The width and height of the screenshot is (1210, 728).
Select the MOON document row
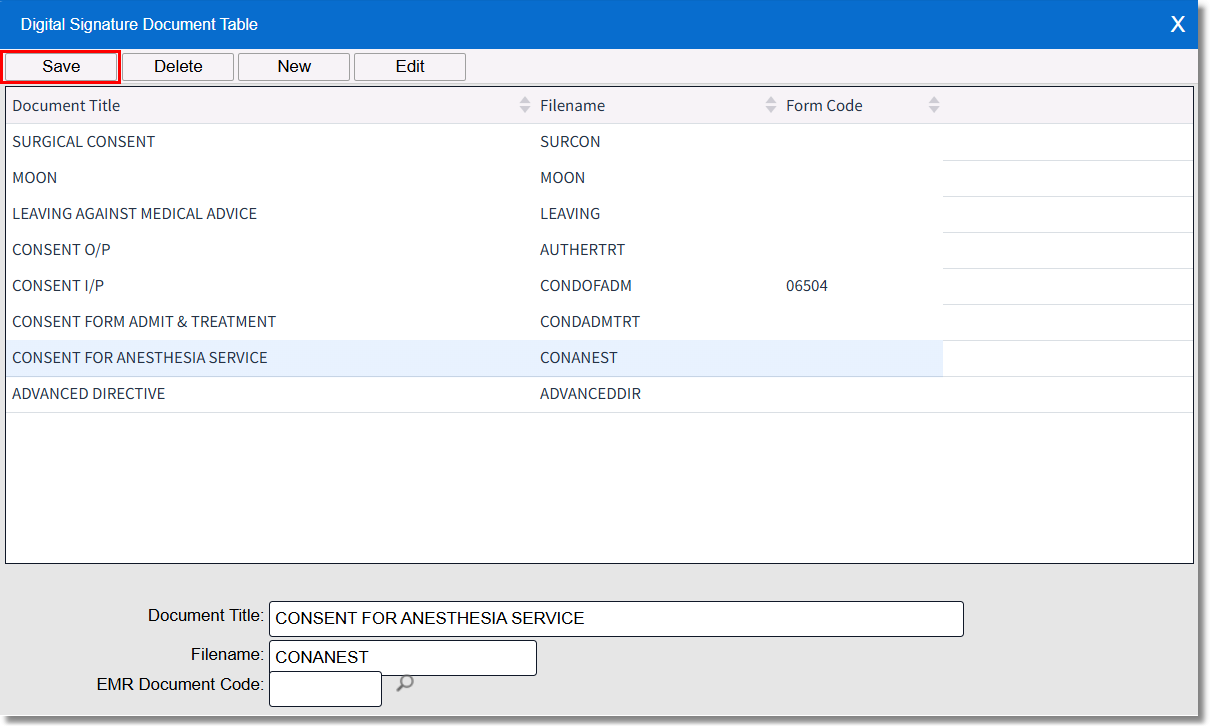(35, 178)
